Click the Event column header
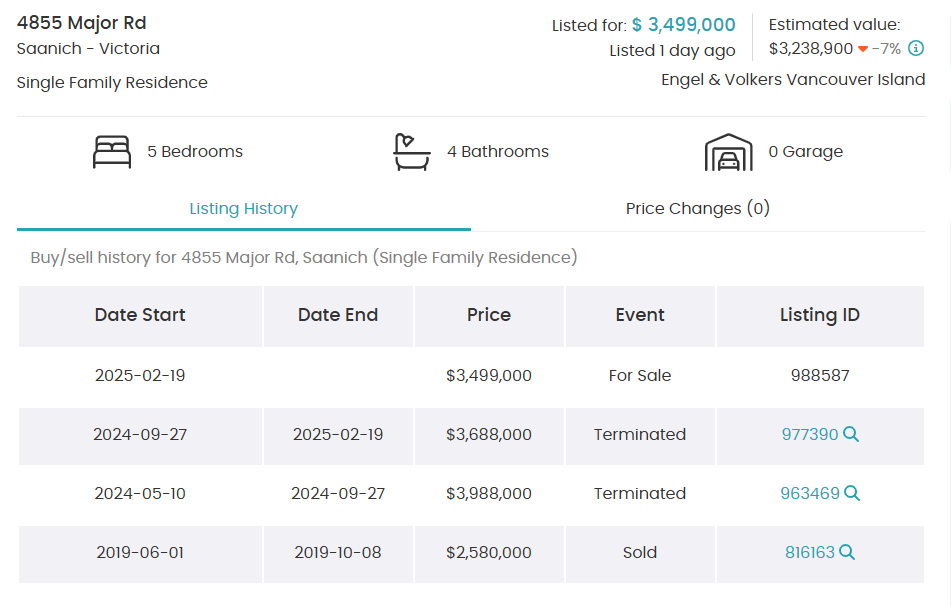 click(640, 315)
